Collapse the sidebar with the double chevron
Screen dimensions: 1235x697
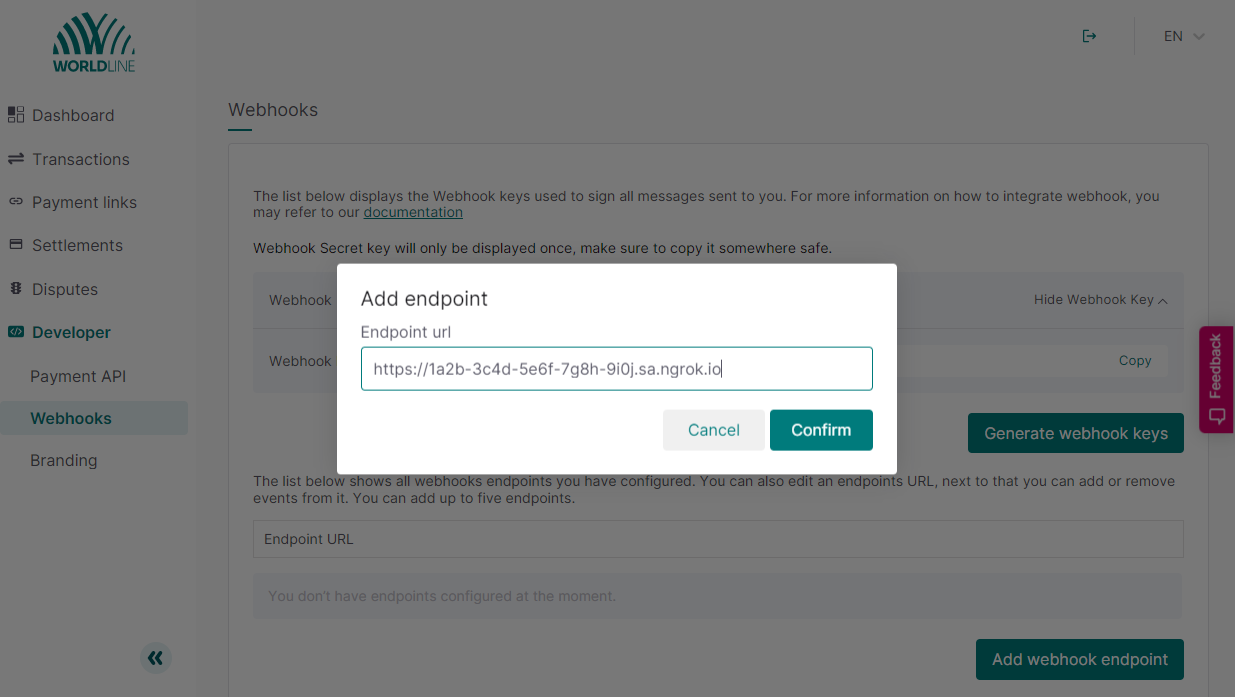[155, 658]
